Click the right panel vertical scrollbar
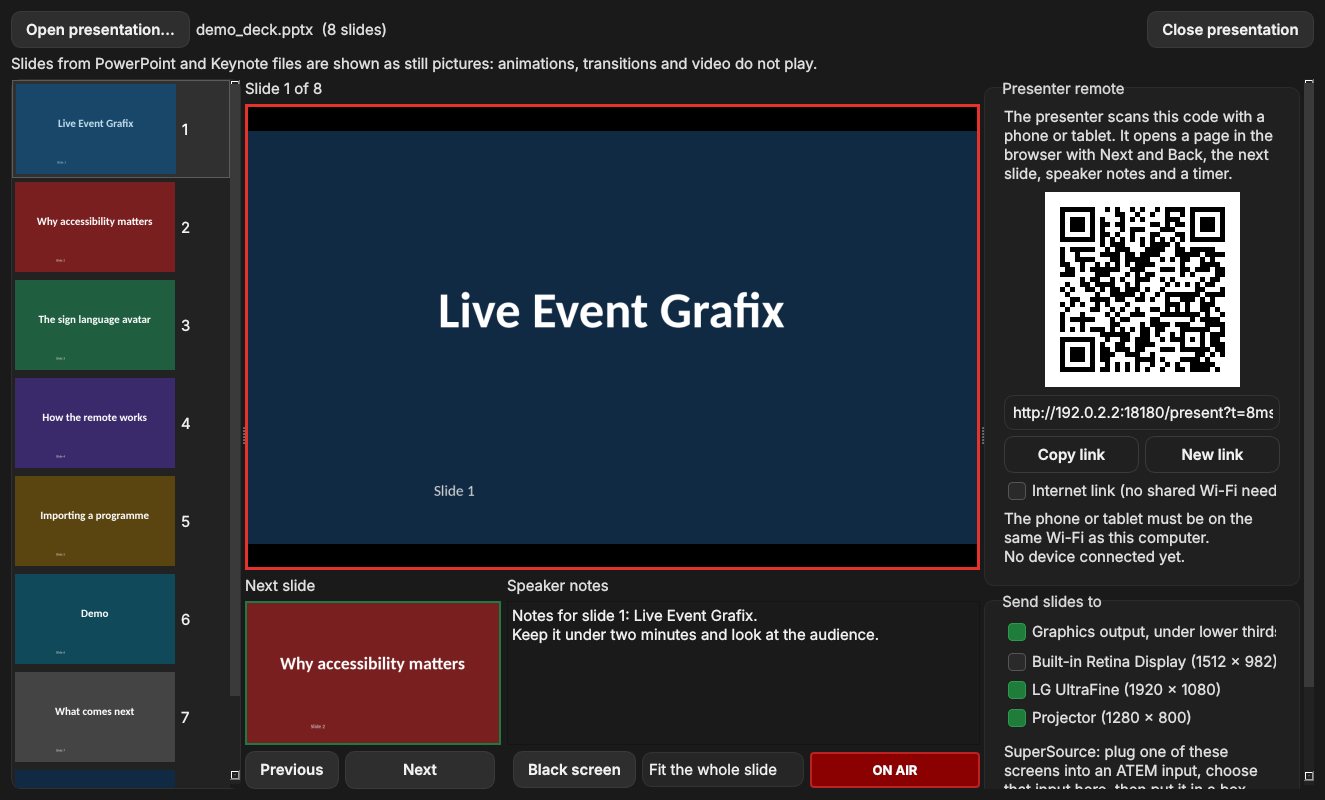The width and height of the screenshot is (1325, 800). [x=1309, y=386]
